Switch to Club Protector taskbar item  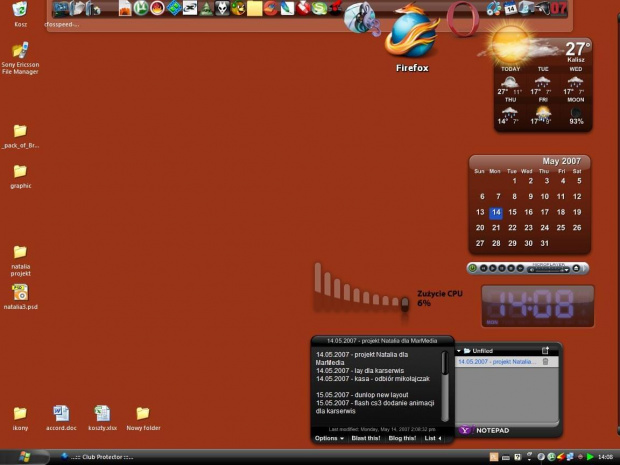[x=97, y=457]
